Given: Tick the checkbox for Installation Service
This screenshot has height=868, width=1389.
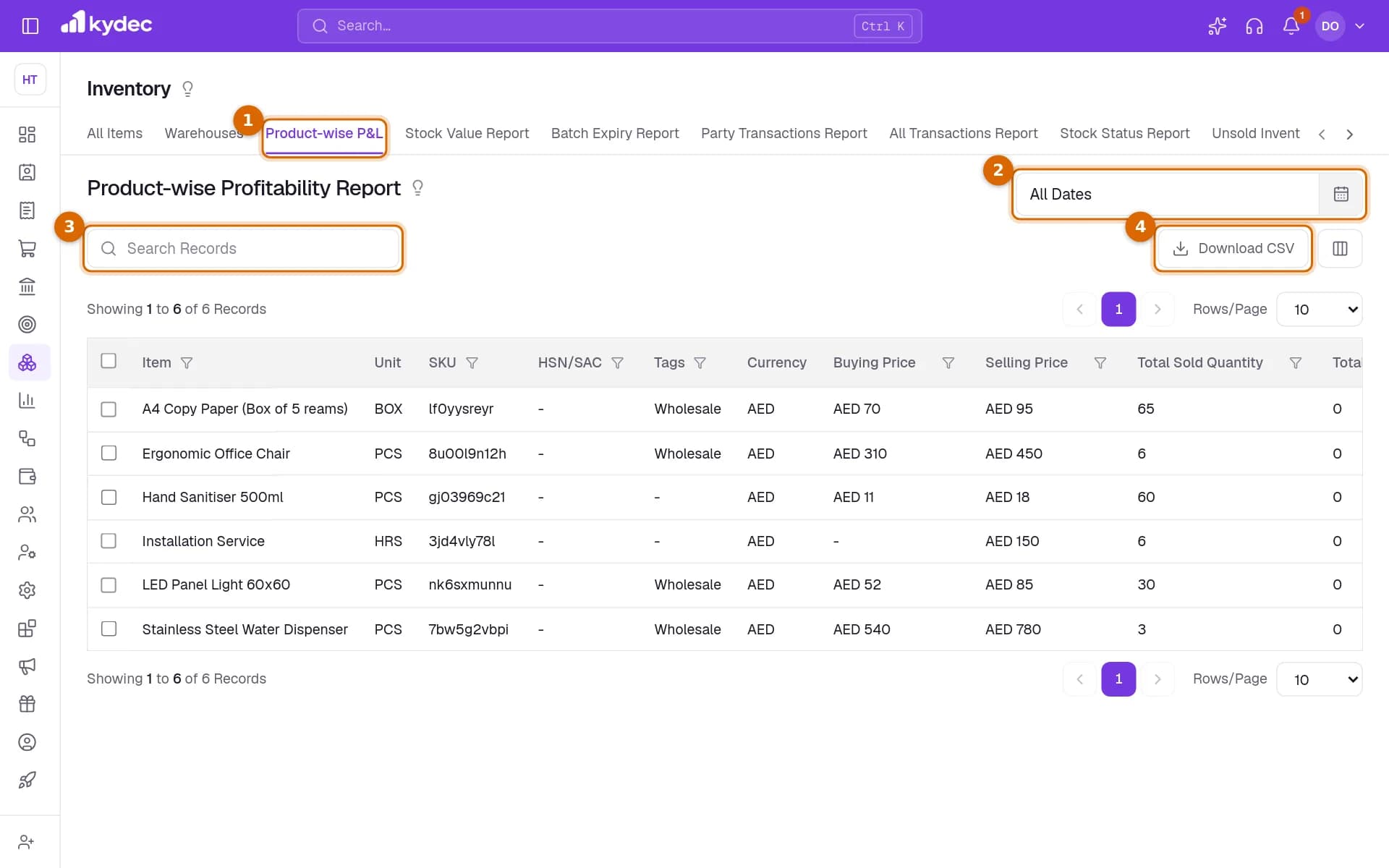Looking at the screenshot, I should pos(109,541).
